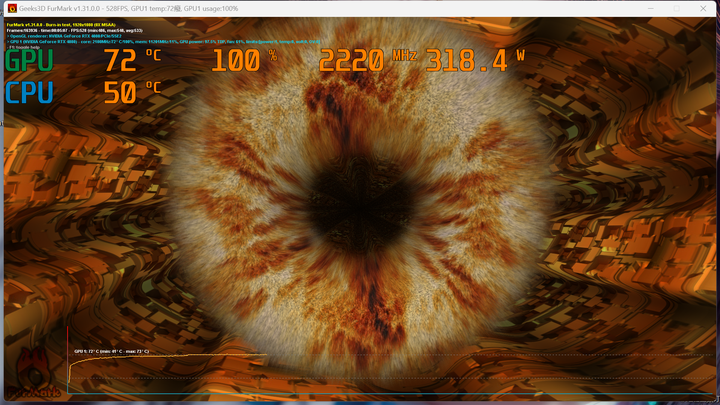
Task: Click the FurMark app icon in title bar
Action: tap(12, 8)
